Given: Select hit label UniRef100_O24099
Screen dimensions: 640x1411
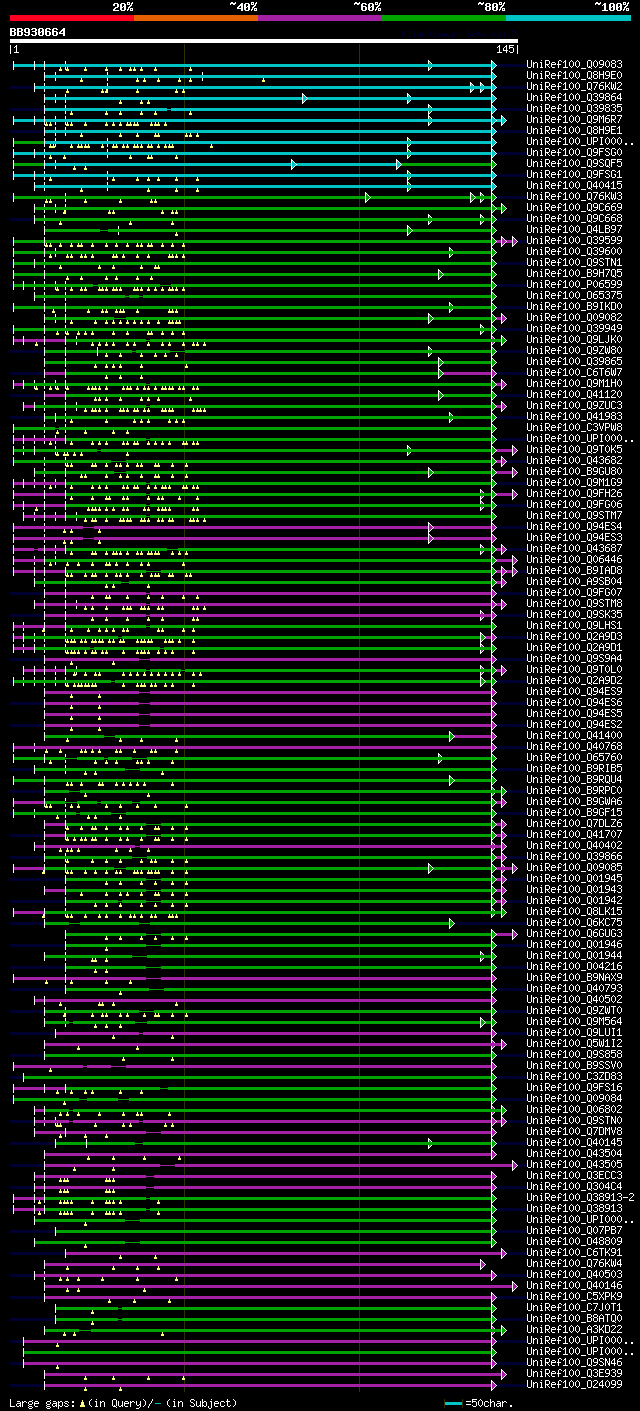Looking at the screenshot, I should (574, 1384).
